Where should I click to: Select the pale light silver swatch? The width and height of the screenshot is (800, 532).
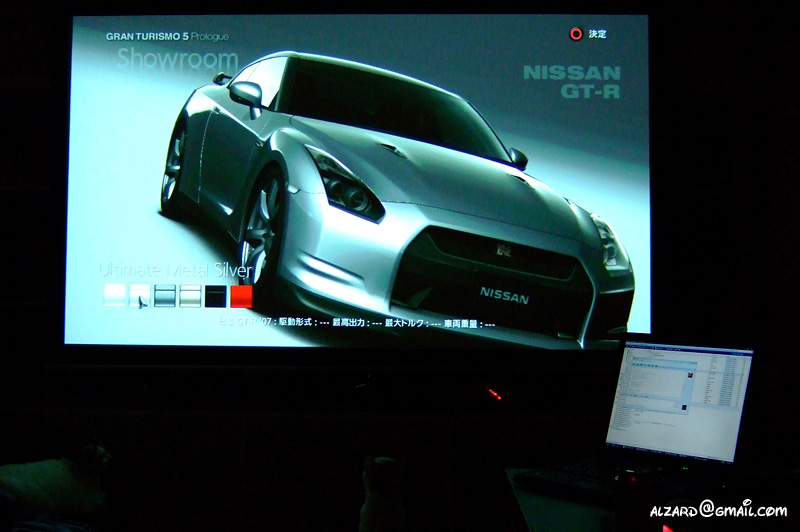(190, 296)
